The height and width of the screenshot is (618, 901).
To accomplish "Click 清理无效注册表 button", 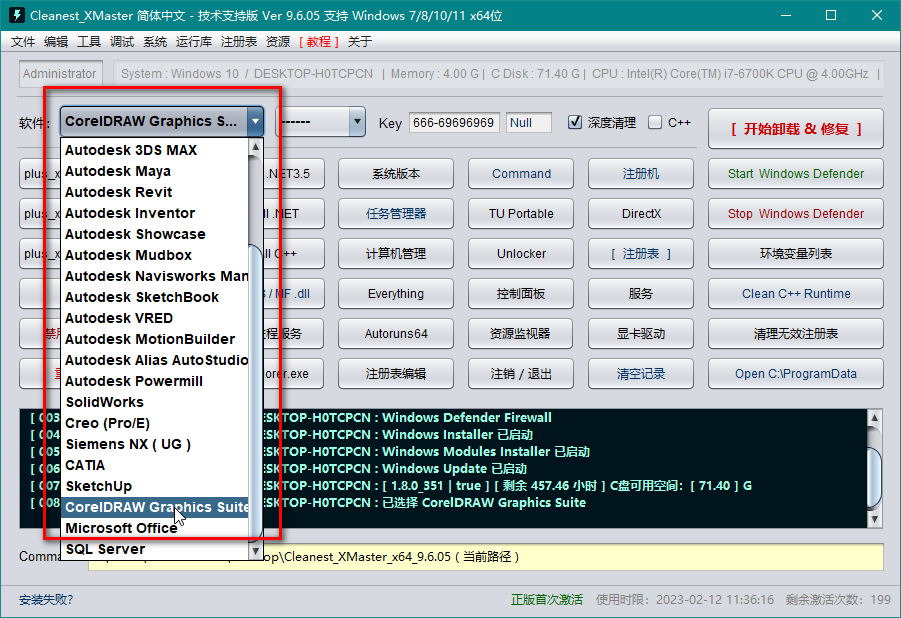I will click(x=796, y=333).
